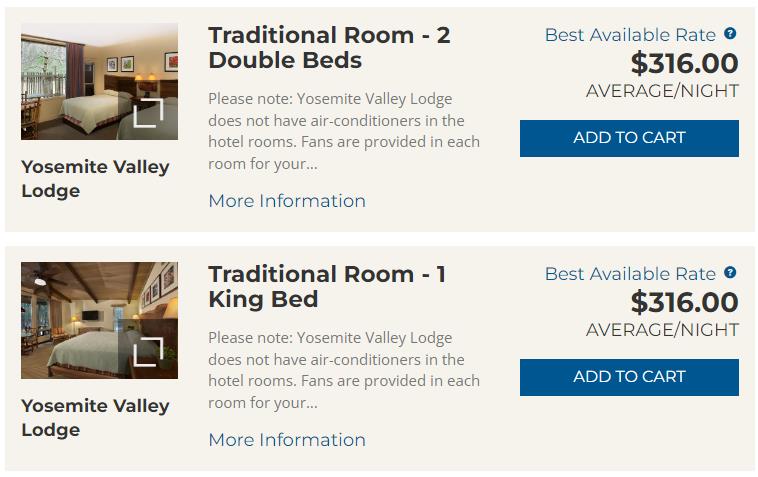Expand photo icon on 1 King Bed image
This screenshot has height=477, width=758.
click(148, 352)
